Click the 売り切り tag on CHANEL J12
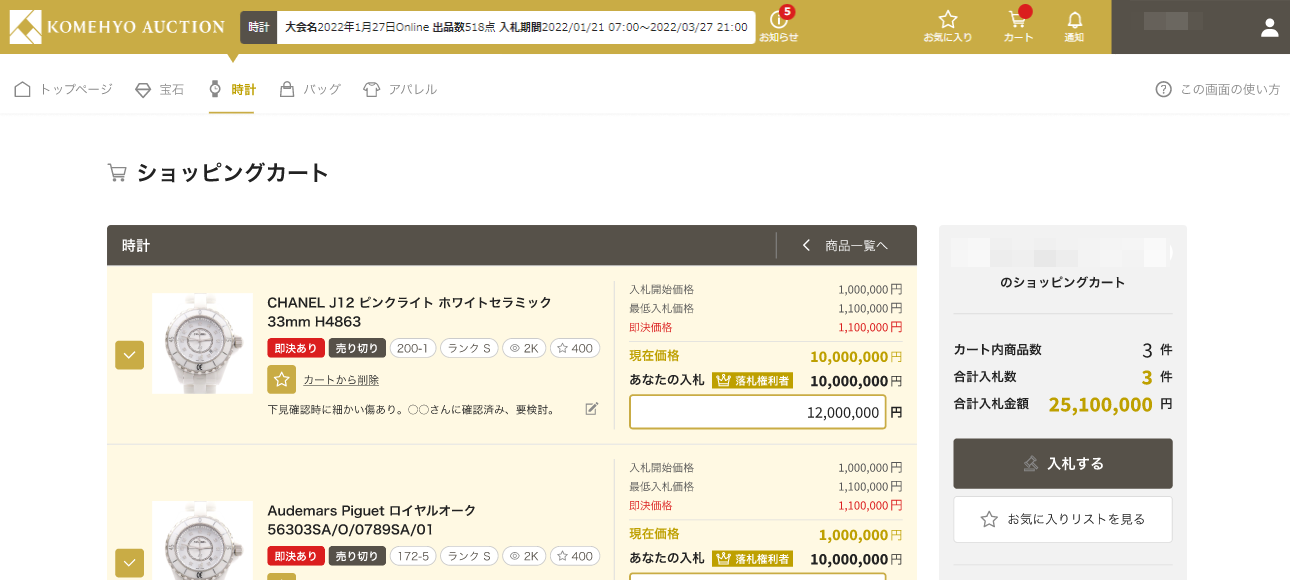This screenshot has height=580, width=1290. point(357,349)
